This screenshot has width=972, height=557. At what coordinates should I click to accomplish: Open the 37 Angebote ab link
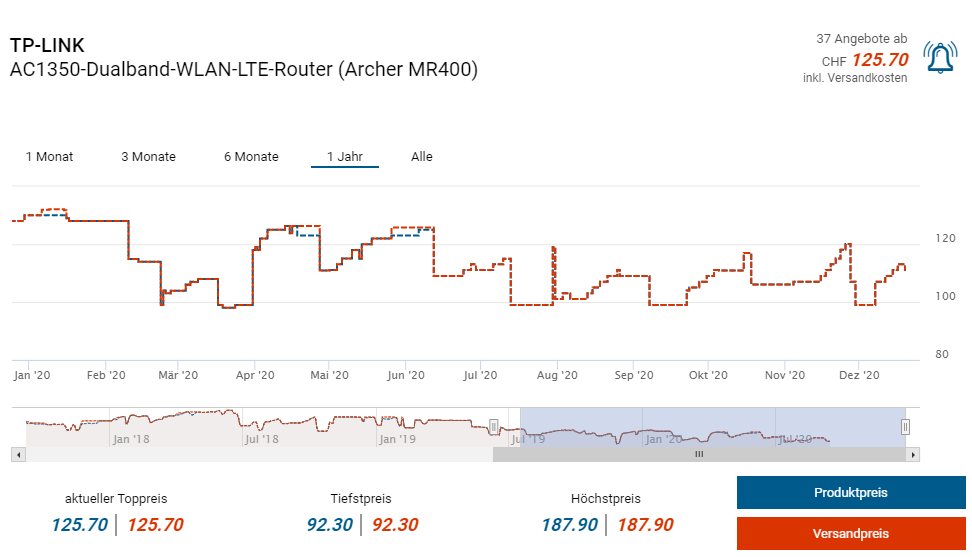[861, 39]
